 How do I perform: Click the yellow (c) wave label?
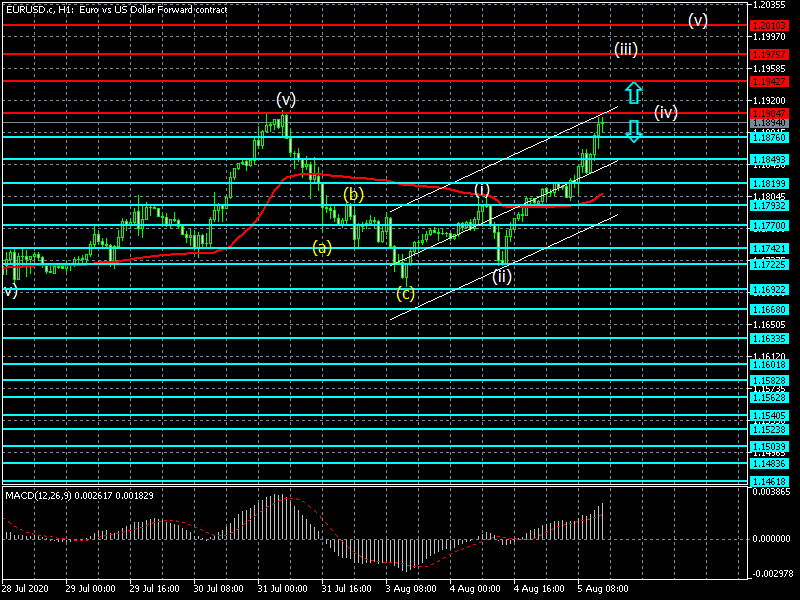406,293
